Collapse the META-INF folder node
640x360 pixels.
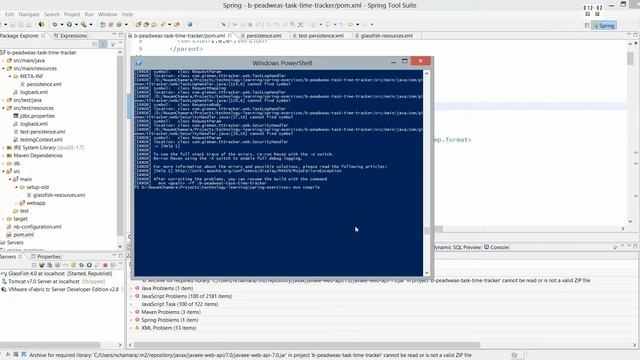tap(10, 76)
